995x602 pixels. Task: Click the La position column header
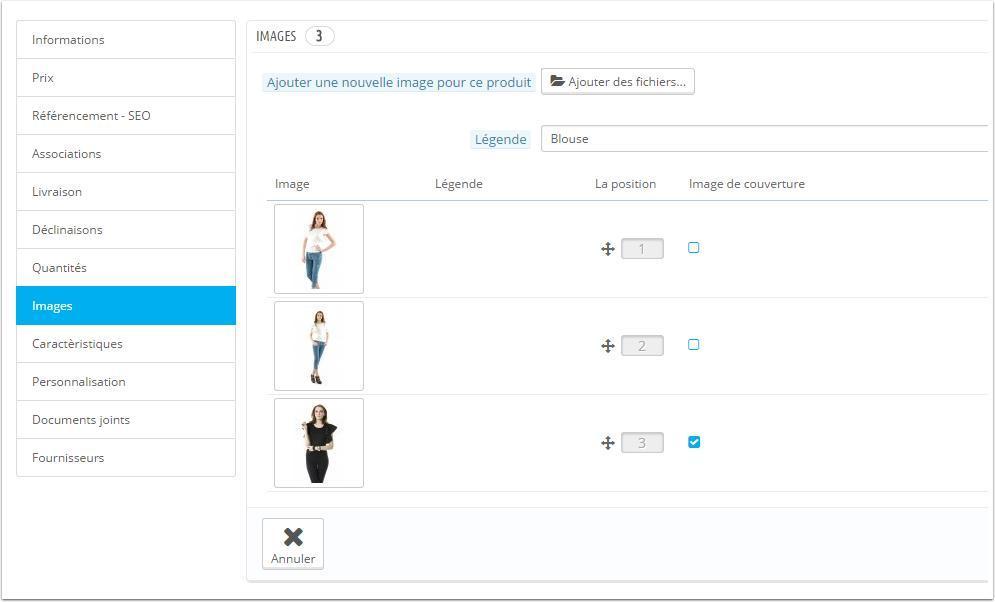click(625, 184)
